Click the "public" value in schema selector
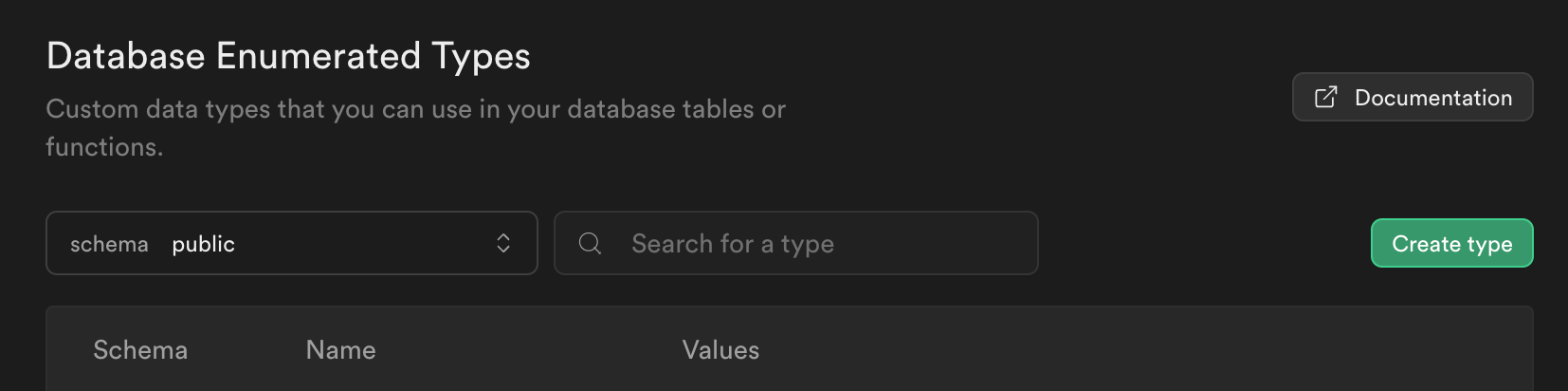Viewport: 1568px width, 391px height. tap(203, 244)
